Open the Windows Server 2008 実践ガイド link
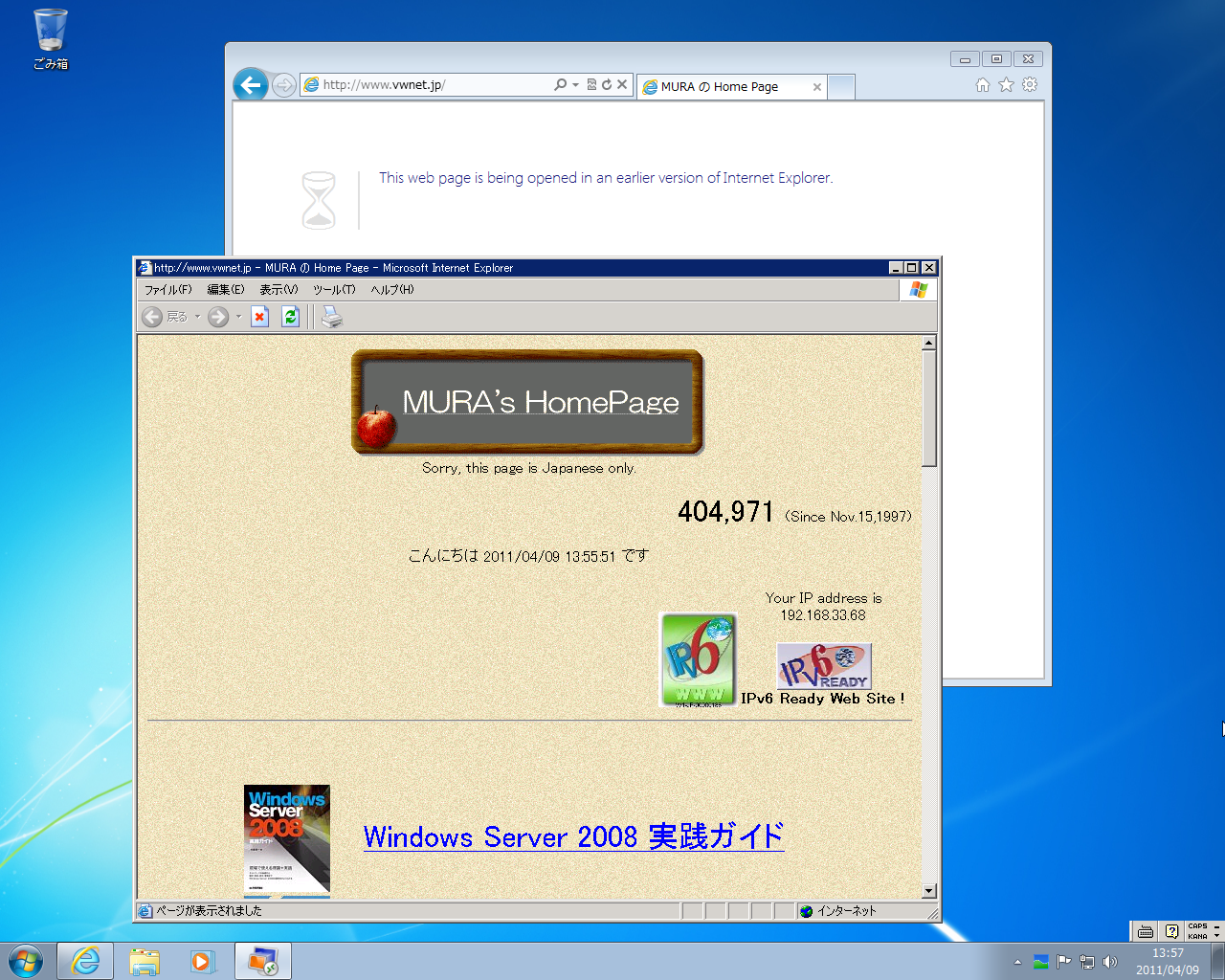This screenshot has height=980, width=1225. (573, 836)
